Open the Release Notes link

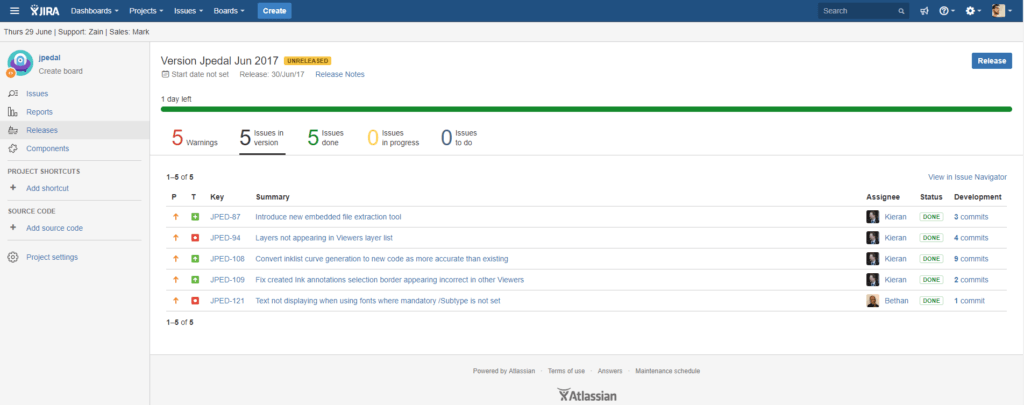coord(340,74)
